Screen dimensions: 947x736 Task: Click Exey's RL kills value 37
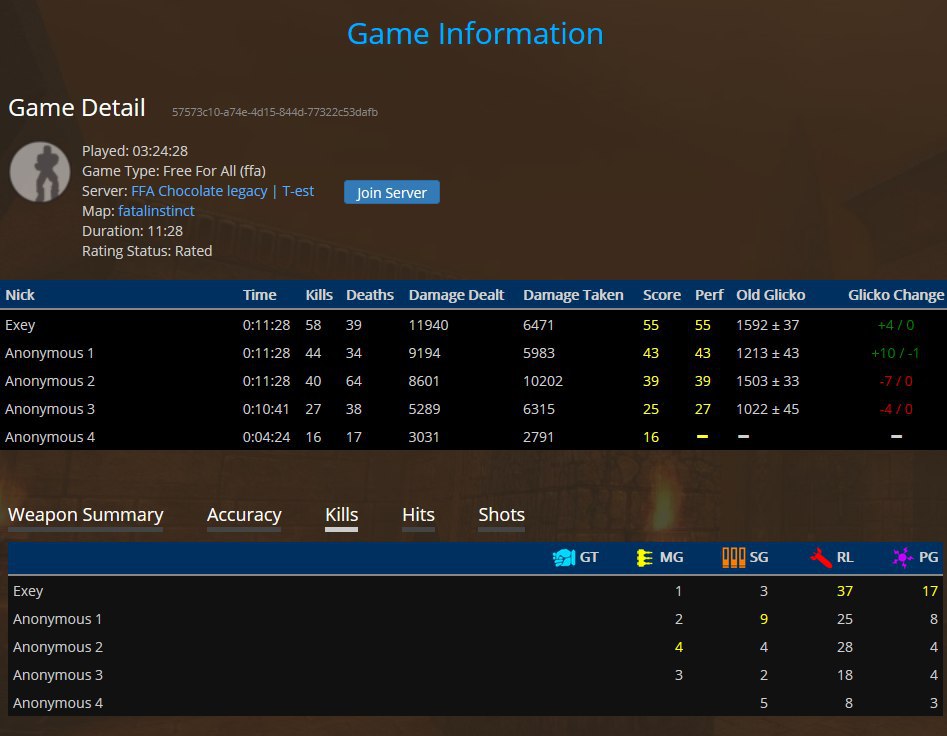pyautogui.click(x=844, y=591)
